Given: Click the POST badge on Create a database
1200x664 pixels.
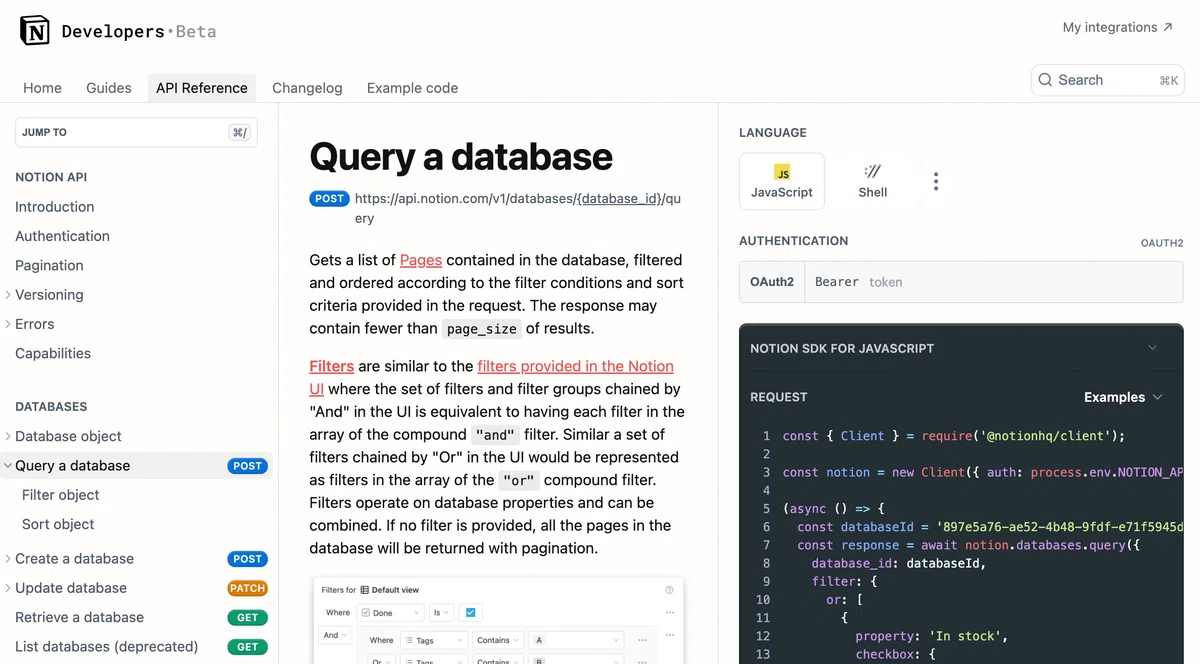Looking at the screenshot, I should pyautogui.click(x=247, y=559).
